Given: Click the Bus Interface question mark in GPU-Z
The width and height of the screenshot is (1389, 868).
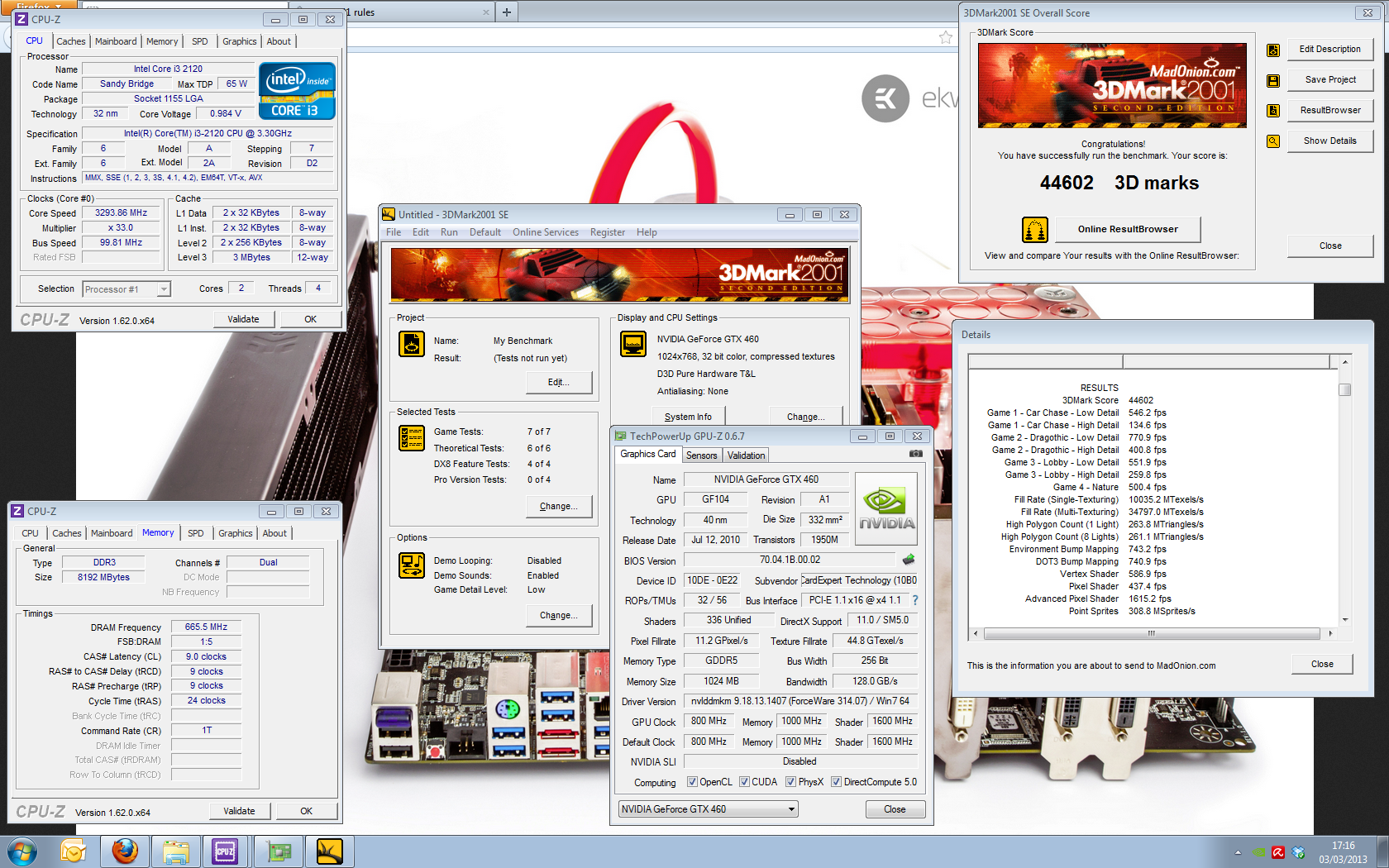Looking at the screenshot, I should (915, 600).
